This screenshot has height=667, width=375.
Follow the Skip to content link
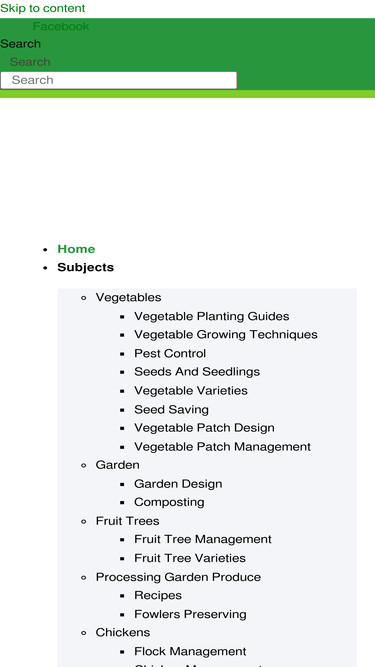[x=43, y=9]
